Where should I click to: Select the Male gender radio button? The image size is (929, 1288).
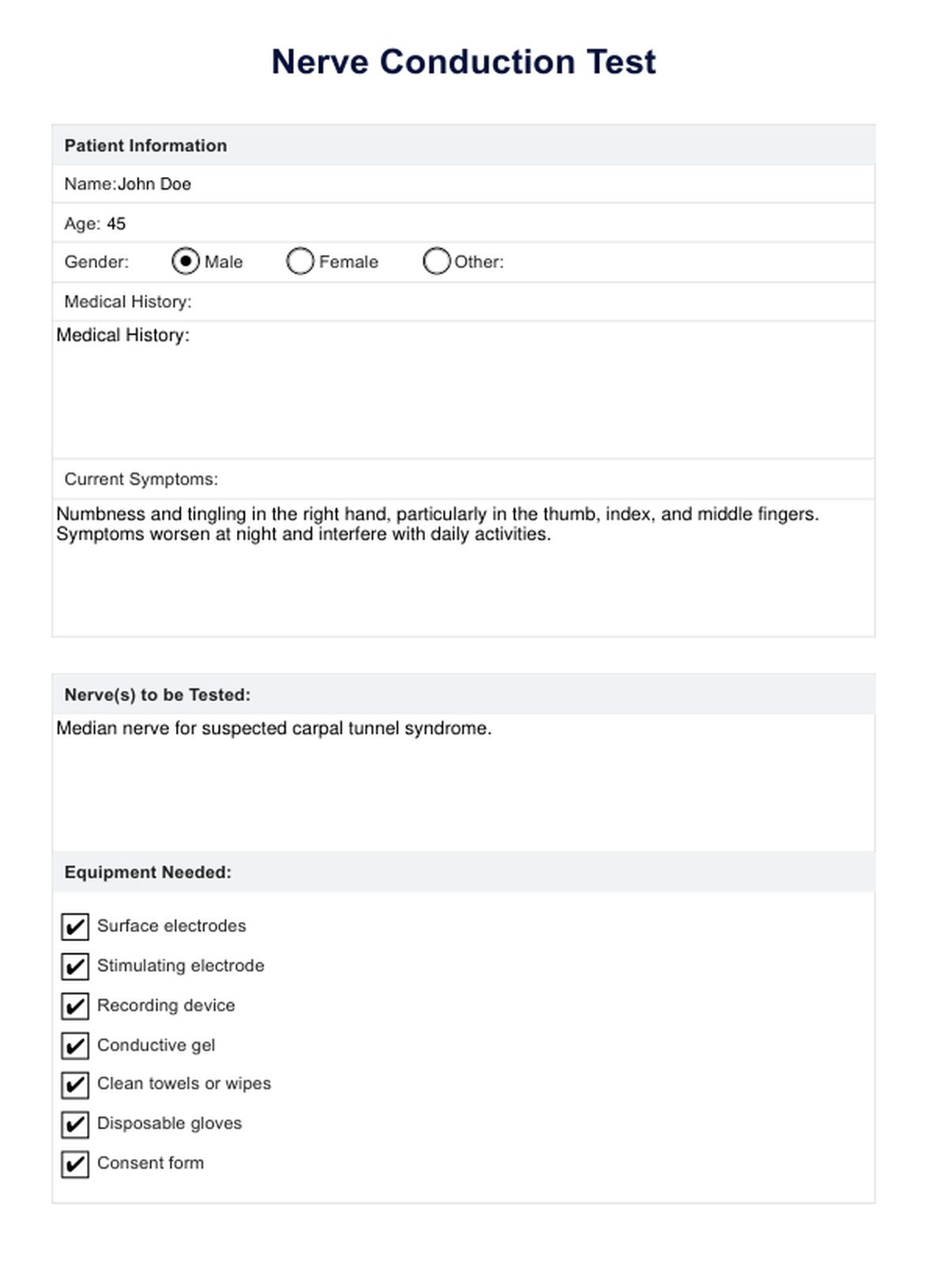click(186, 262)
